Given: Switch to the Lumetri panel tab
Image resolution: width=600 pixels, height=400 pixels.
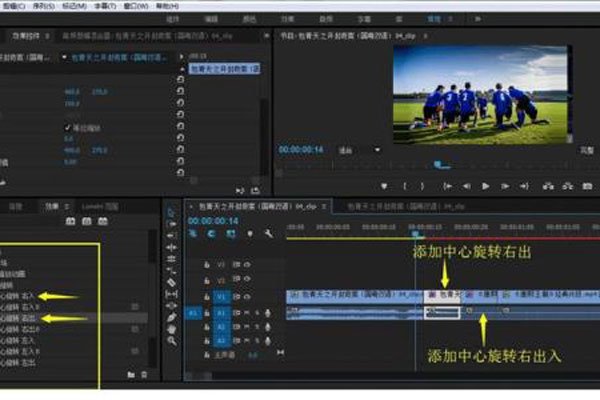Looking at the screenshot, I should click(x=97, y=206).
